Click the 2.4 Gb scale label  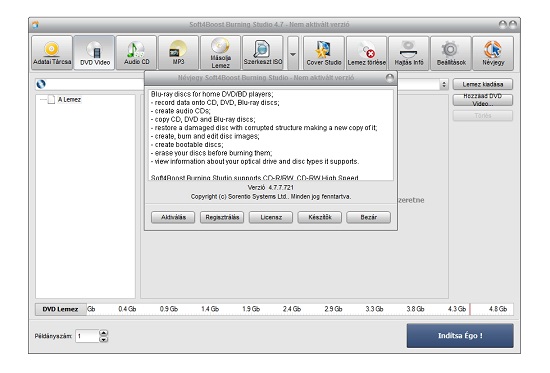point(292,309)
